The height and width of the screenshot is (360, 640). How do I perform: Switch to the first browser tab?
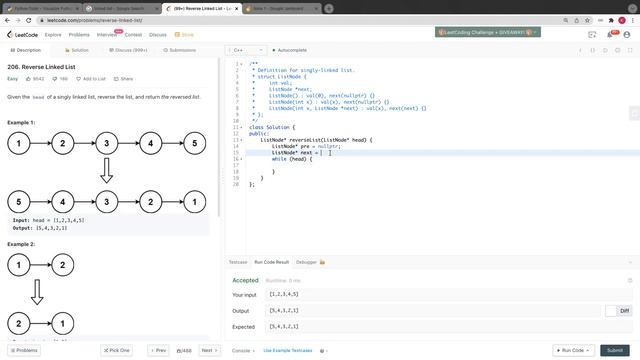click(42, 8)
